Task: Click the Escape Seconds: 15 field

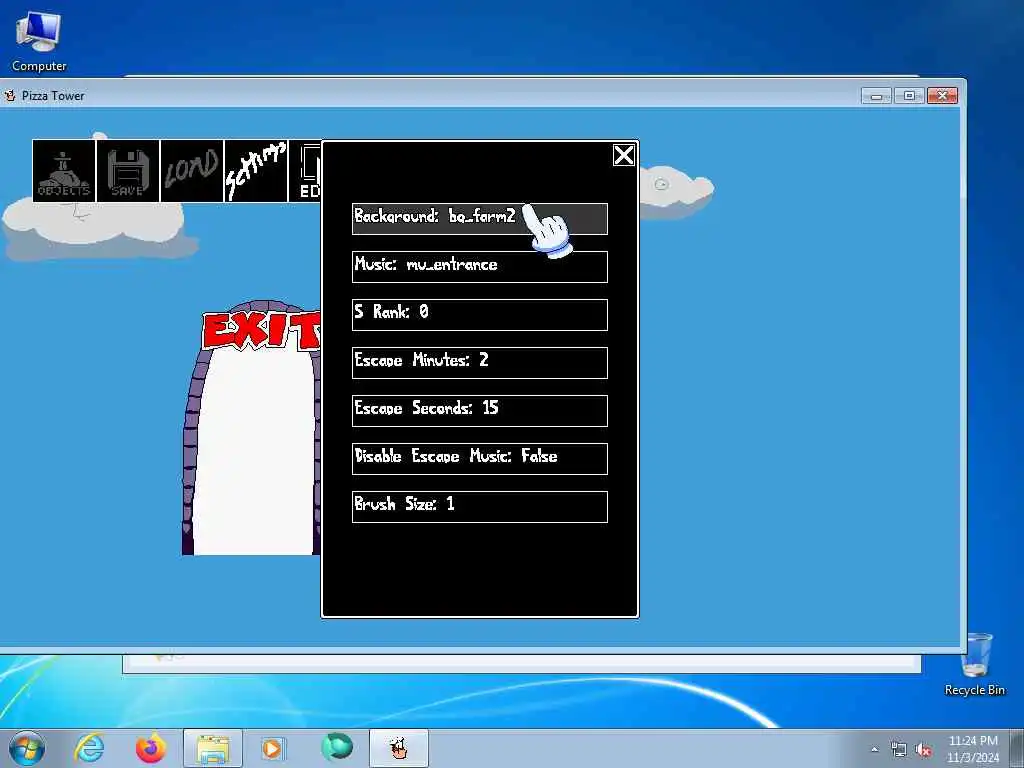Action: (479, 411)
